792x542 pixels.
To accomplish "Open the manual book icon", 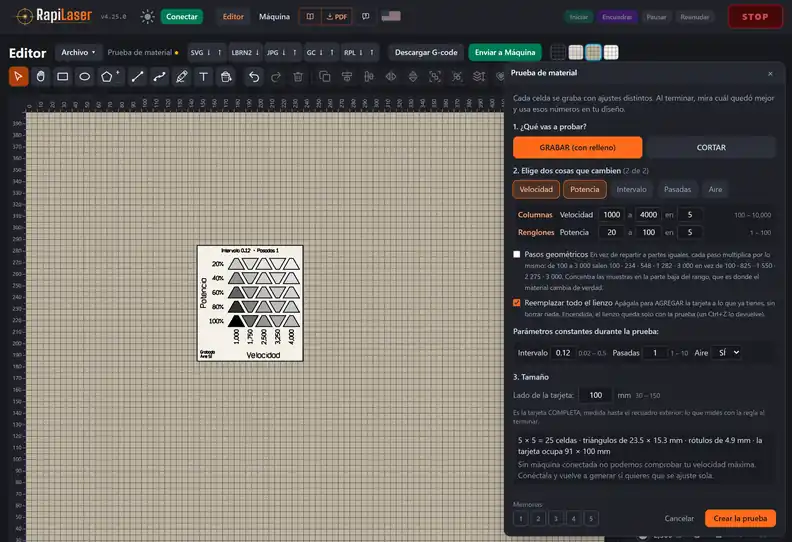I will (x=310, y=17).
